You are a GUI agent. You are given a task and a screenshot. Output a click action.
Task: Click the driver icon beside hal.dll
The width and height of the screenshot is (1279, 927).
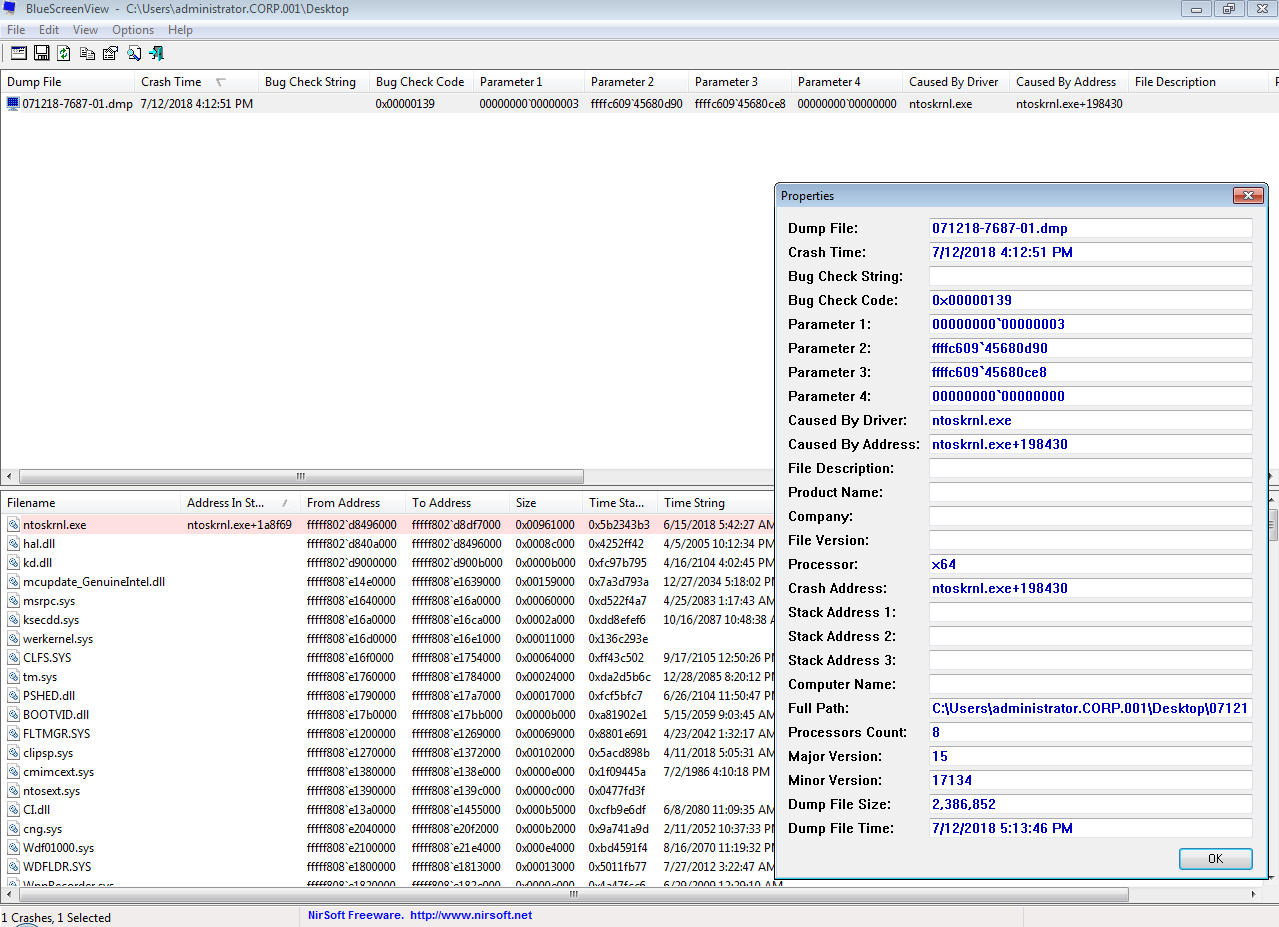click(x=13, y=544)
